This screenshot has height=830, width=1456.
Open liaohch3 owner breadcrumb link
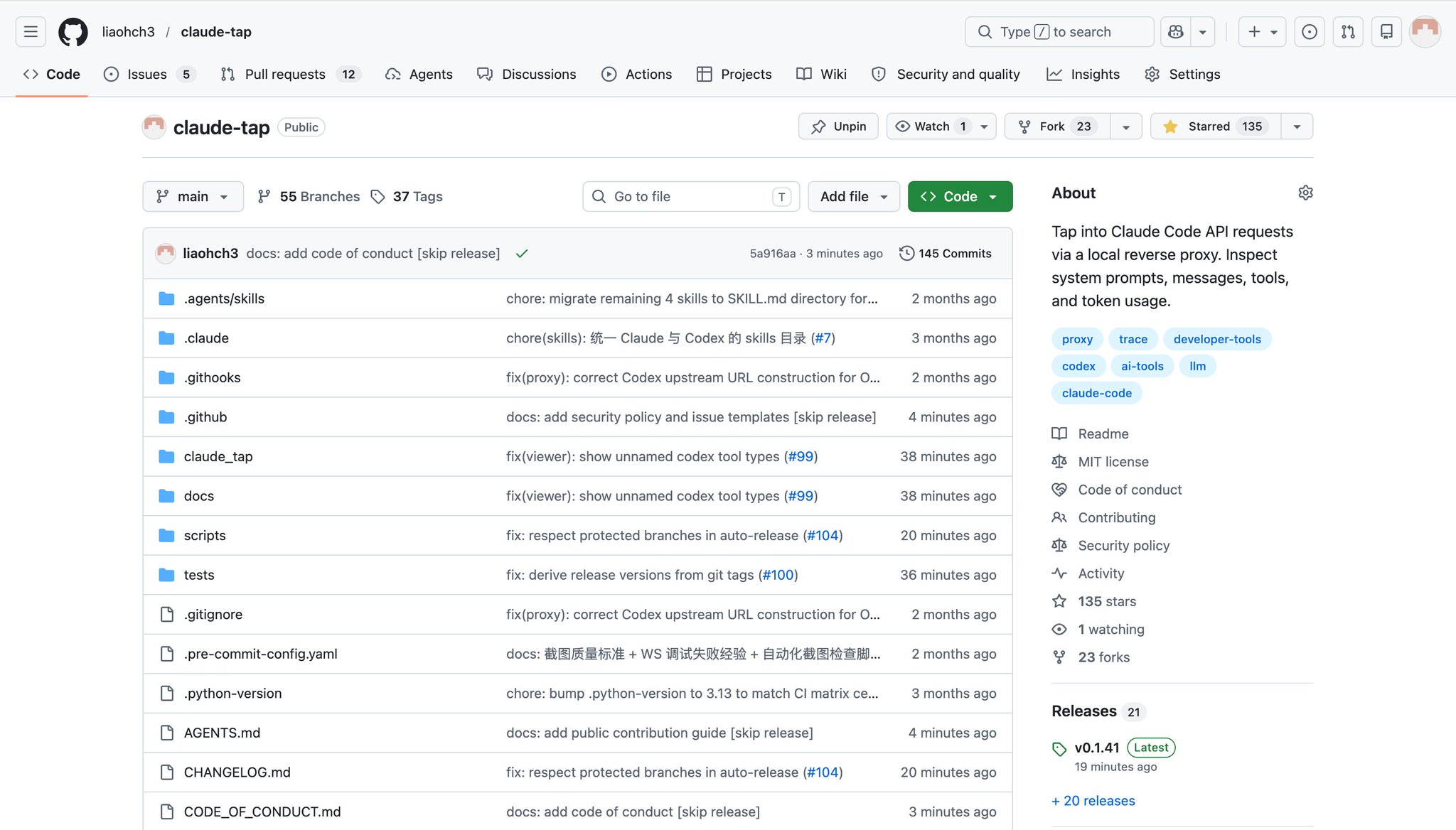128,32
